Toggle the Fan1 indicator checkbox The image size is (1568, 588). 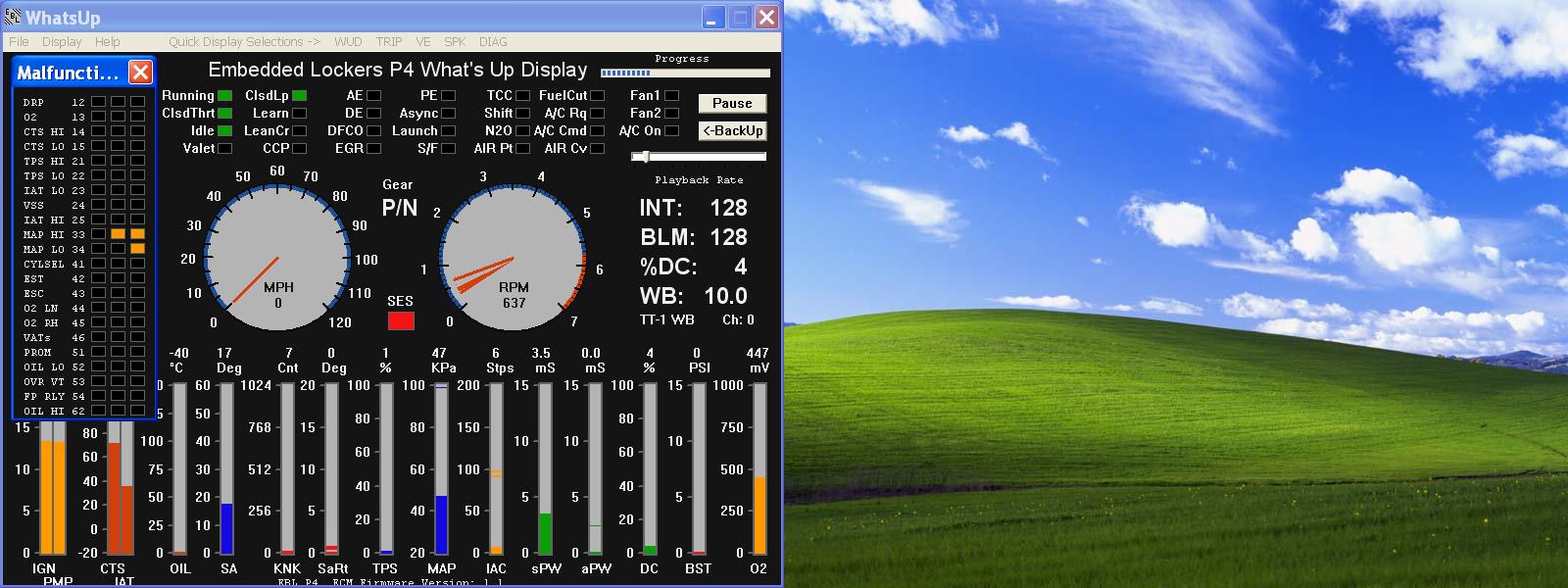671,95
